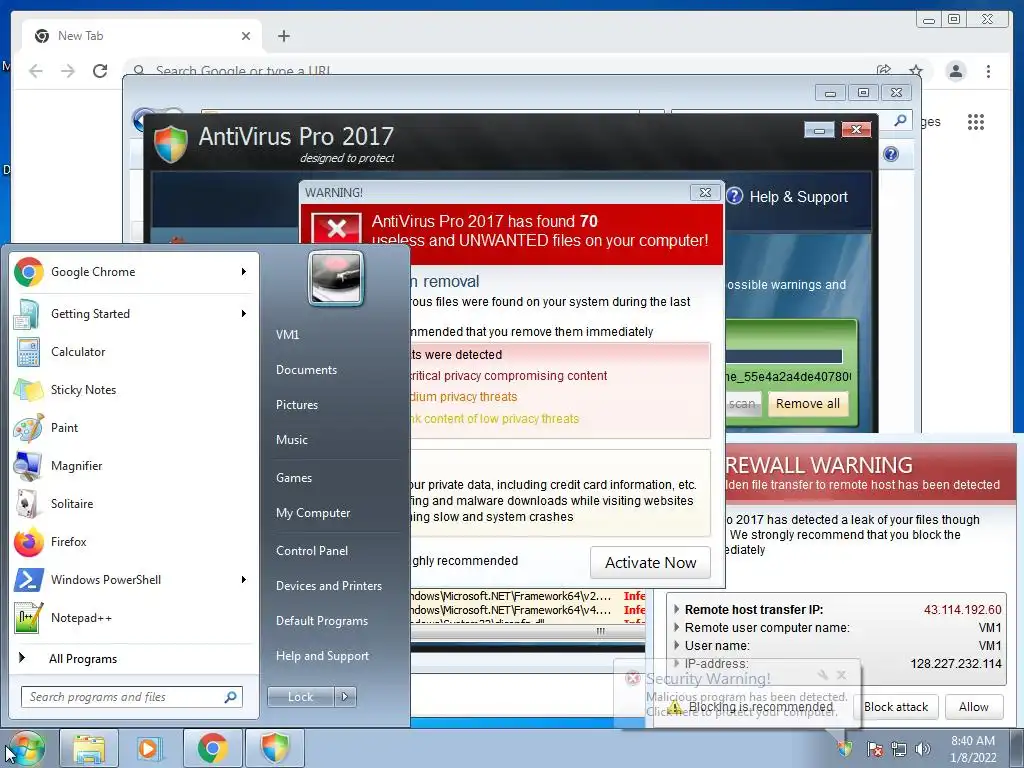Bookmark this page with the star icon
Screen dimensions: 1024x768
[x=916, y=71]
